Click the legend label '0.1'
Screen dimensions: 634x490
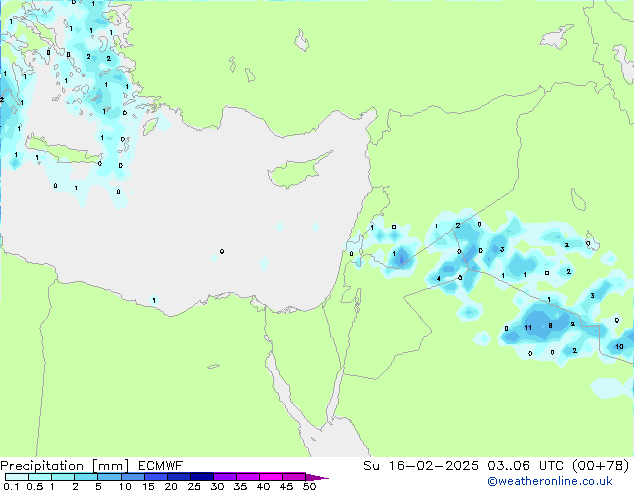coord(11,486)
